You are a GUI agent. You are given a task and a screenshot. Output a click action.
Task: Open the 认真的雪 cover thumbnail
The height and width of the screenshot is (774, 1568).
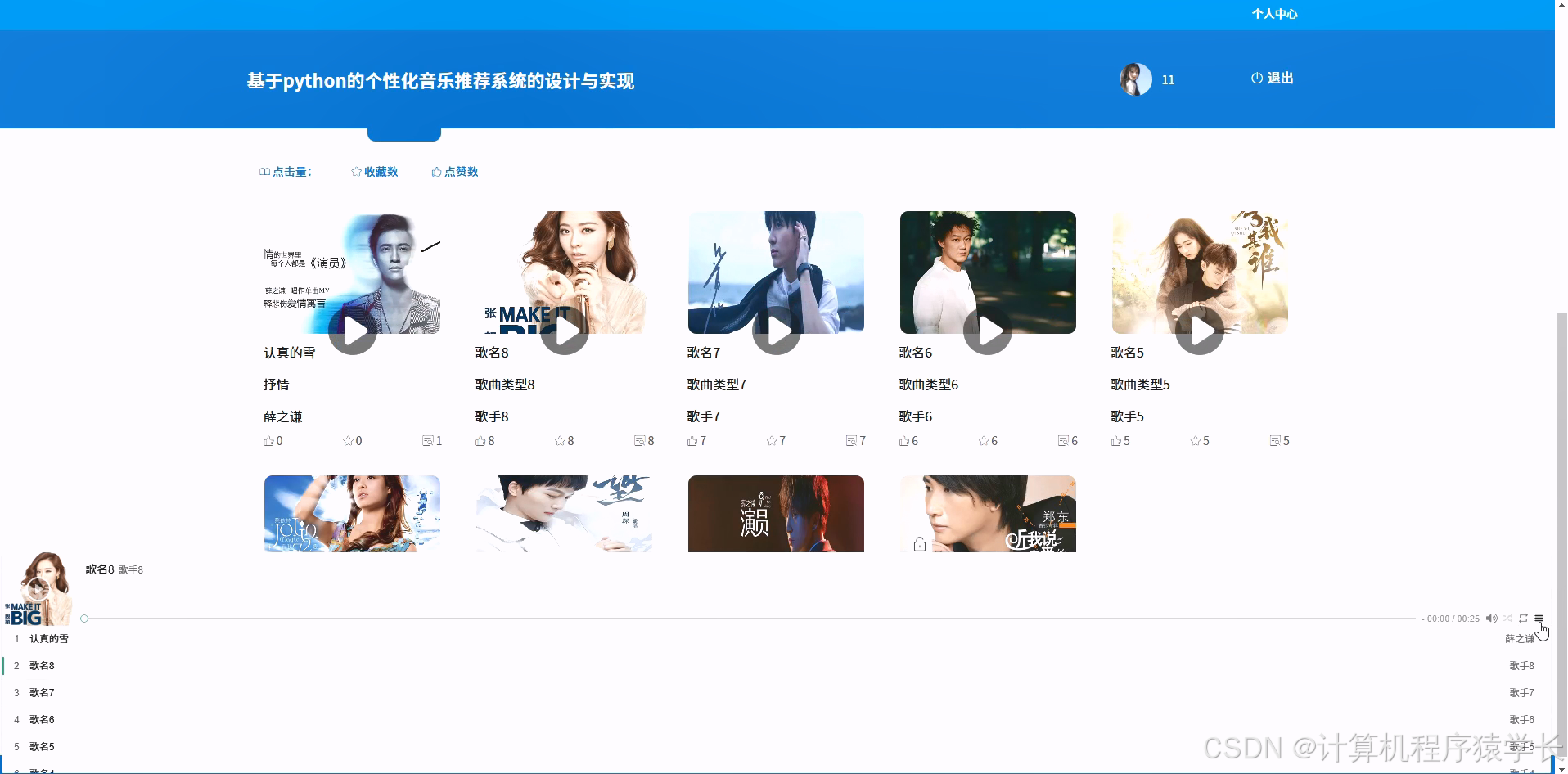tap(352, 272)
